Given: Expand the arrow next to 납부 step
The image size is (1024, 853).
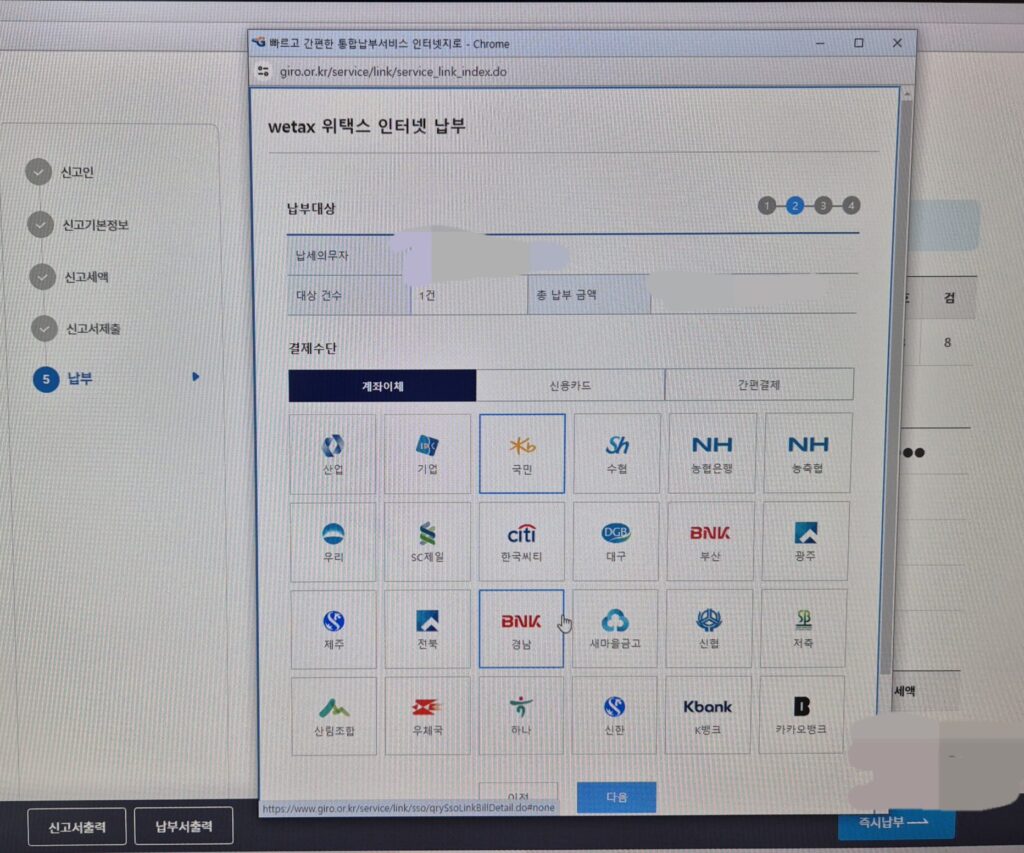Looking at the screenshot, I should (195, 377).
